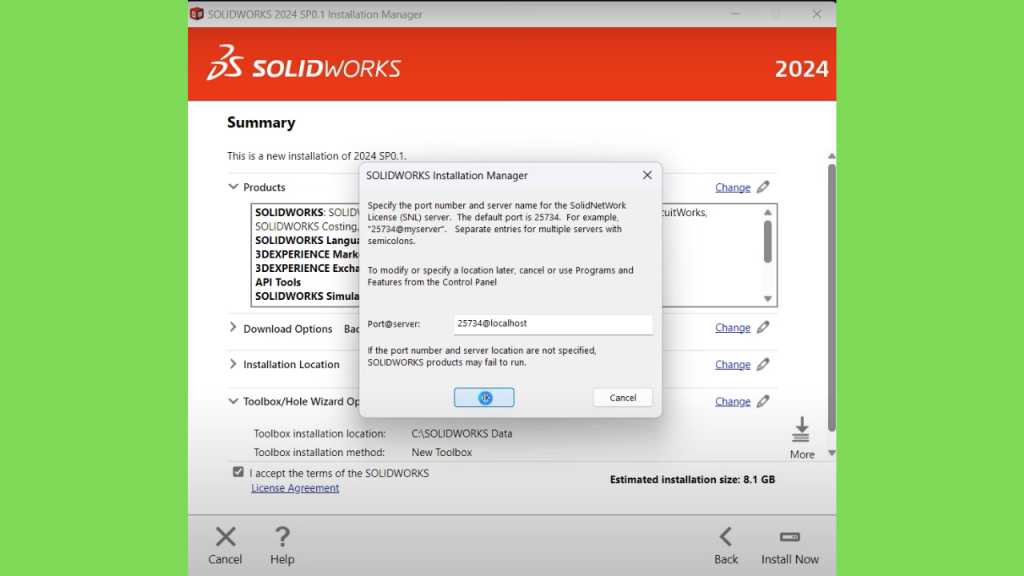Click Cancel in the SNL server dialog
Screen dimensions: 1024x576
622,398
